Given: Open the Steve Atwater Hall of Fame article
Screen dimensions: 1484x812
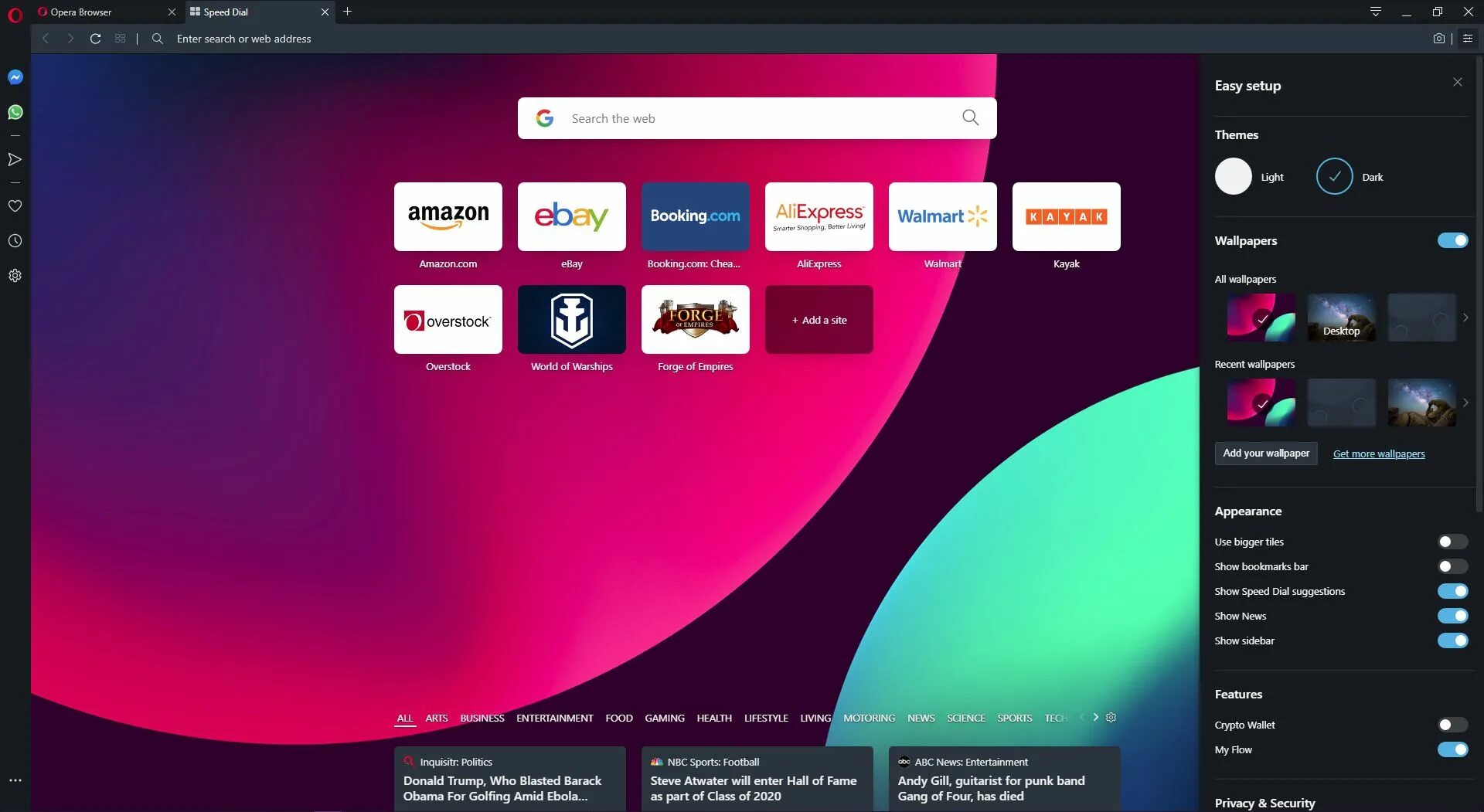Looking at the screenshot, I should coord(757,779).
